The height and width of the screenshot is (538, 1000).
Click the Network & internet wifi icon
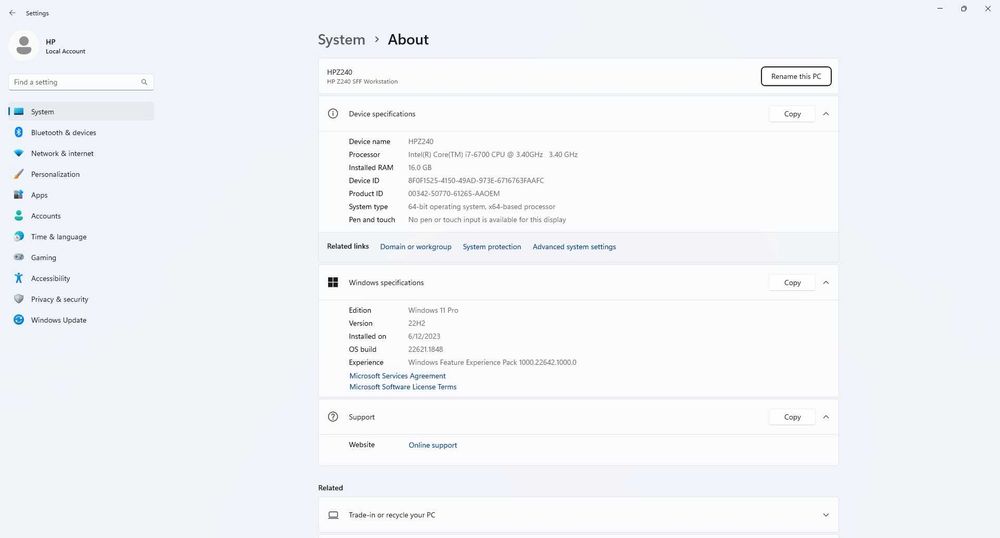click(x=19, y=153)
